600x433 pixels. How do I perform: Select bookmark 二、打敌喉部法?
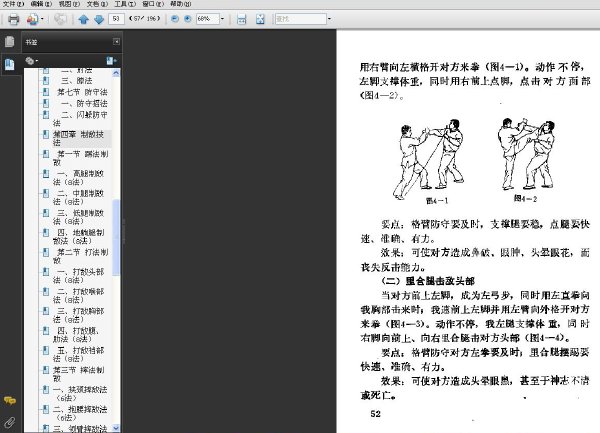click(78, 295)
